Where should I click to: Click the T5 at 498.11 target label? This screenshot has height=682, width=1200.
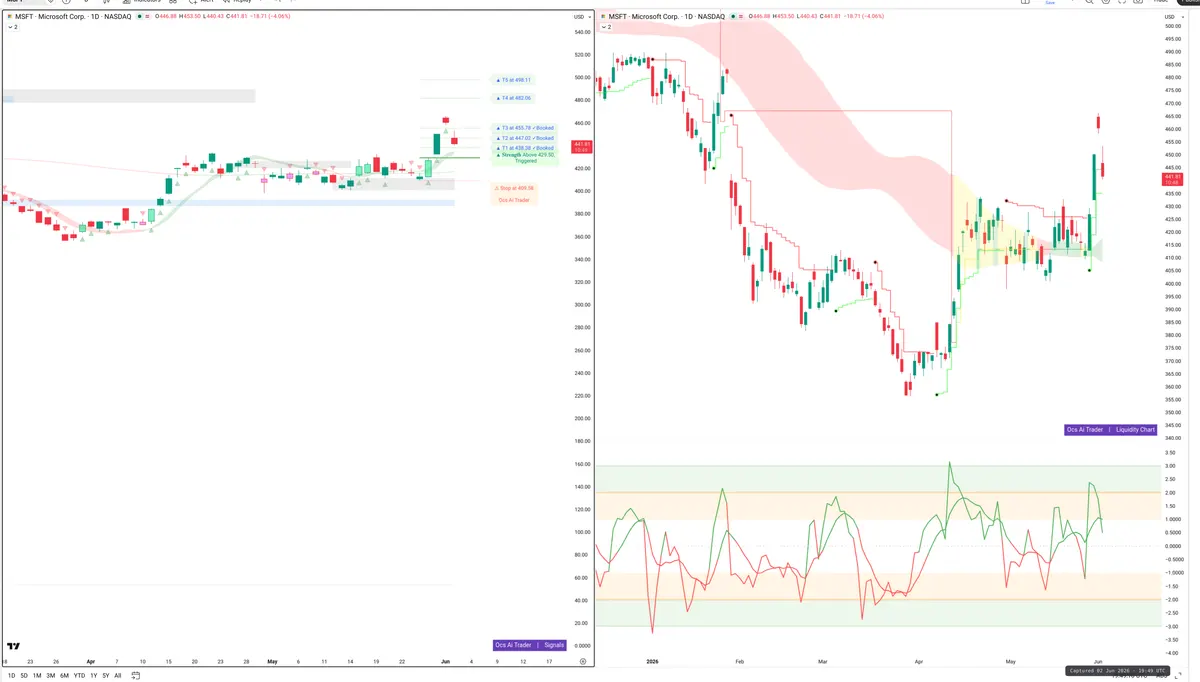tap(513, 80)
